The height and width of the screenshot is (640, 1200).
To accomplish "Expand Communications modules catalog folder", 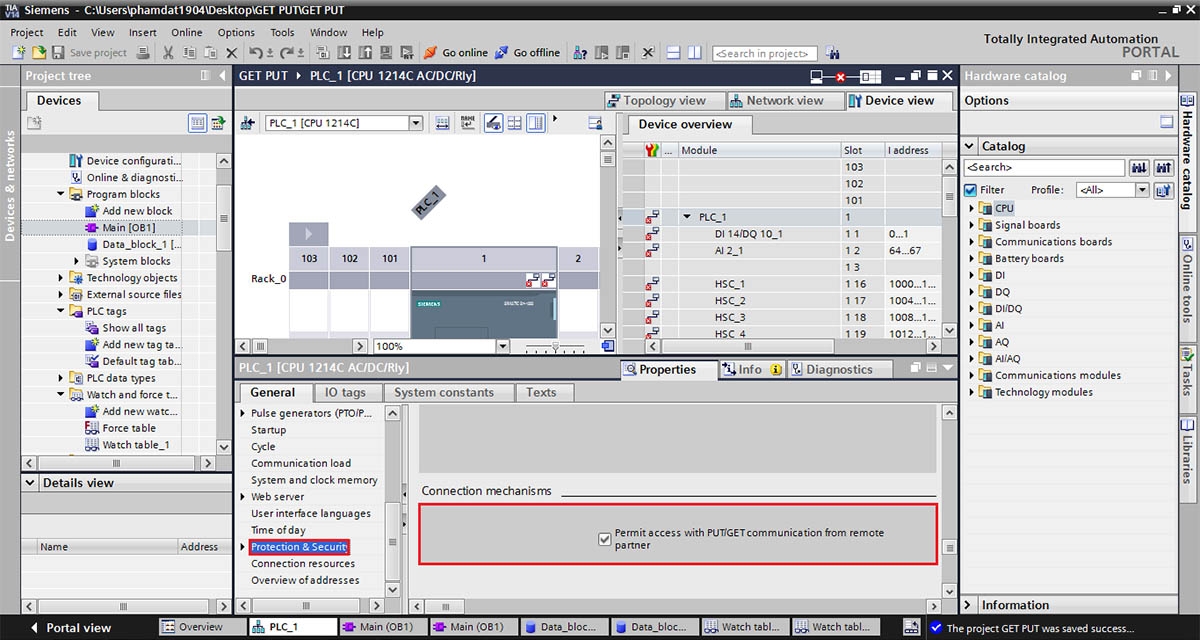I will (971, 376).
